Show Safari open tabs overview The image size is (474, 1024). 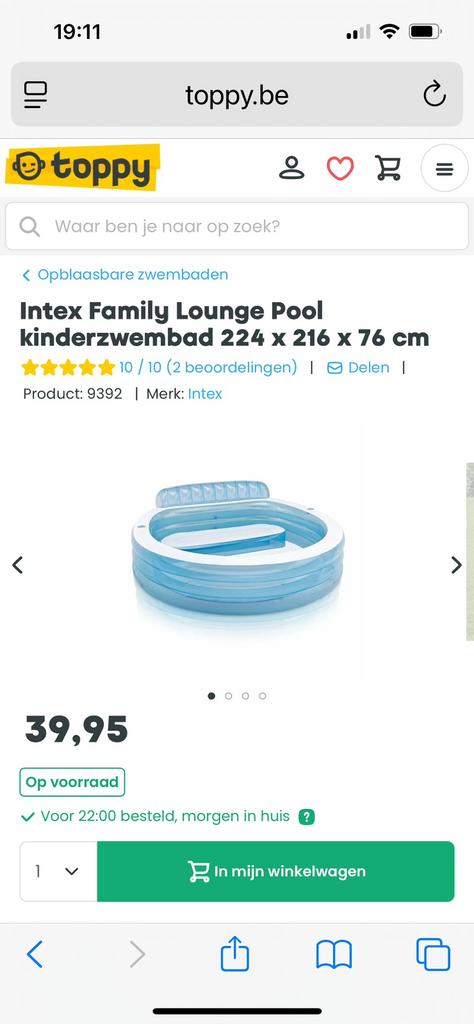(x=433, y=954)
